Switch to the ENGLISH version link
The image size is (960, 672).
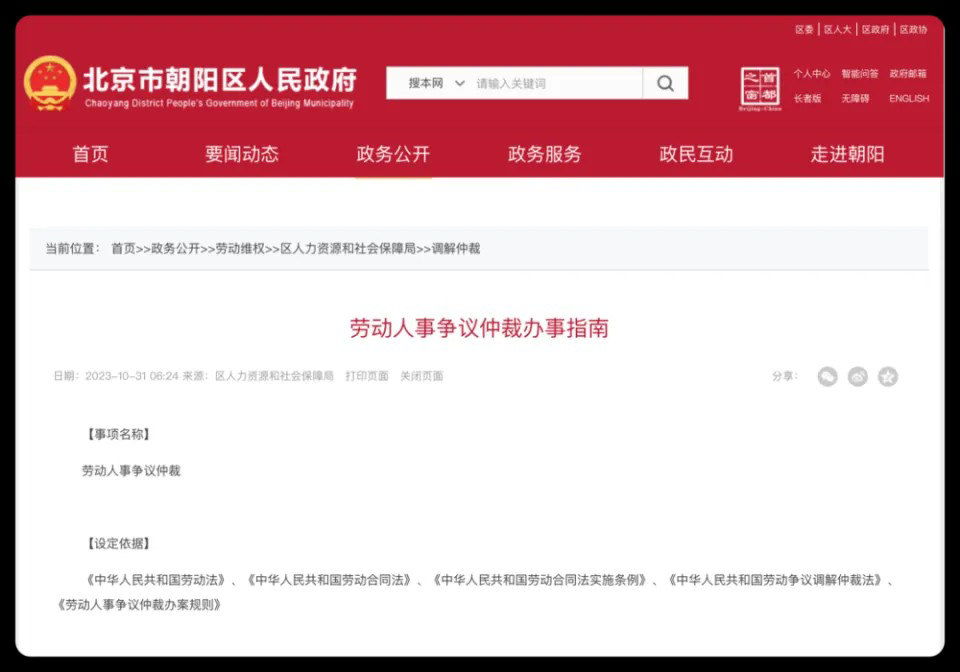[x=909, y=99]
